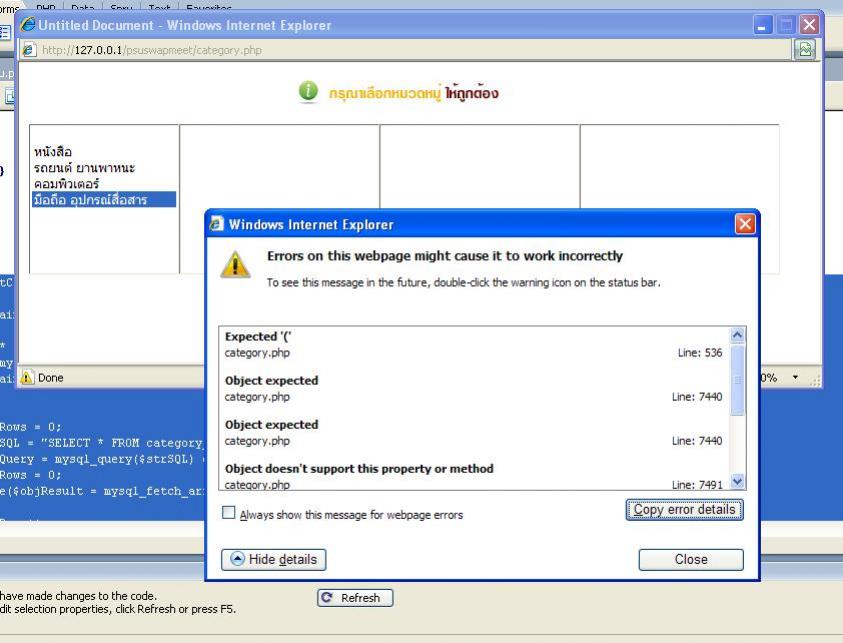Click the Thai heading text next to the info icon
This screenshot has height=643, width=843.
tap(413, 93)
